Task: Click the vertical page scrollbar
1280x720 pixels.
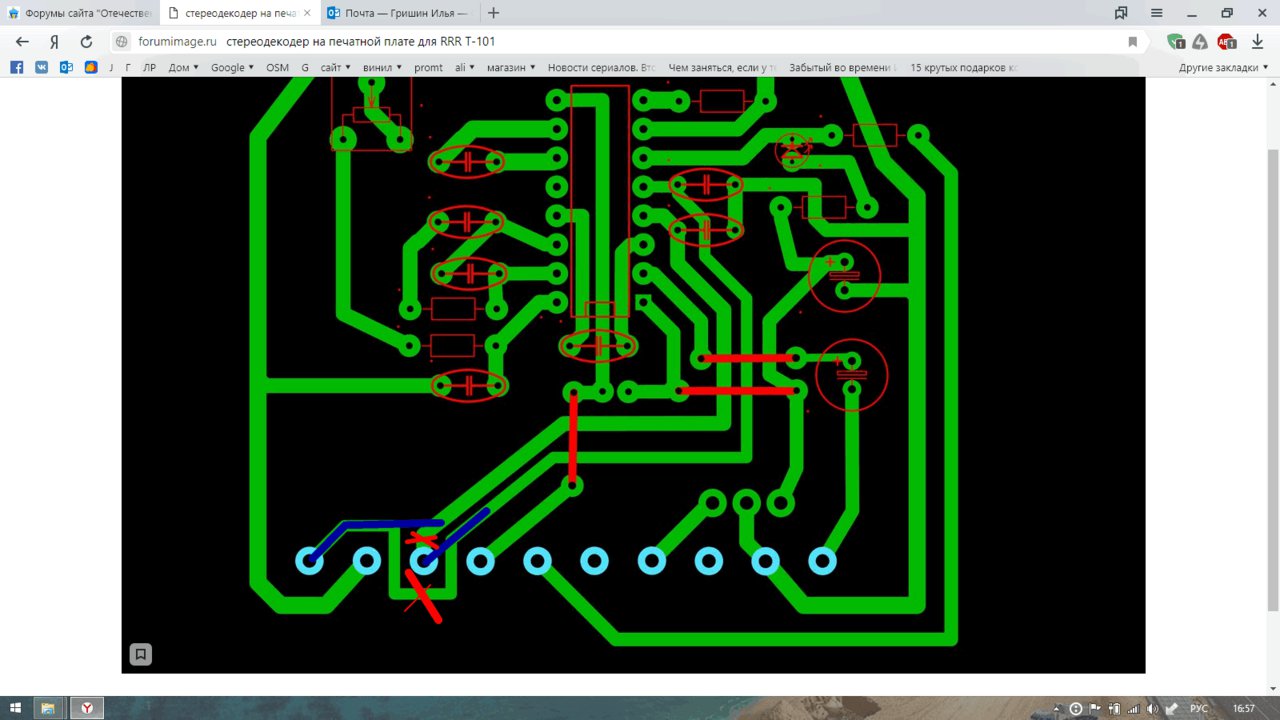Action: pos(1273,380)
